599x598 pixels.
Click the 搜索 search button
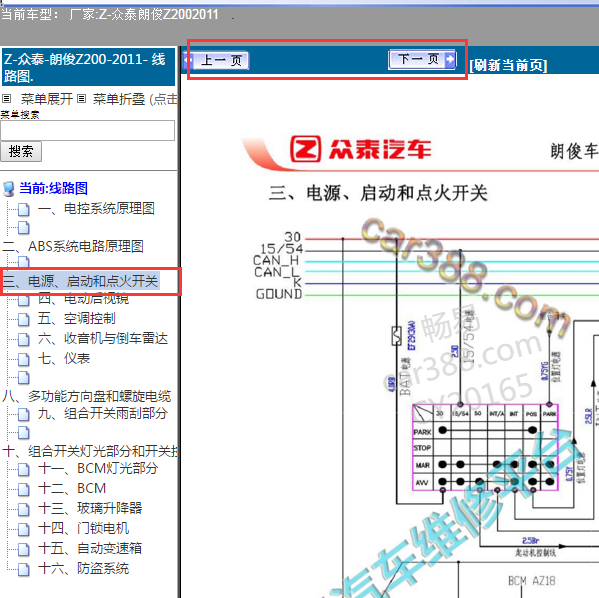[21, 152]
